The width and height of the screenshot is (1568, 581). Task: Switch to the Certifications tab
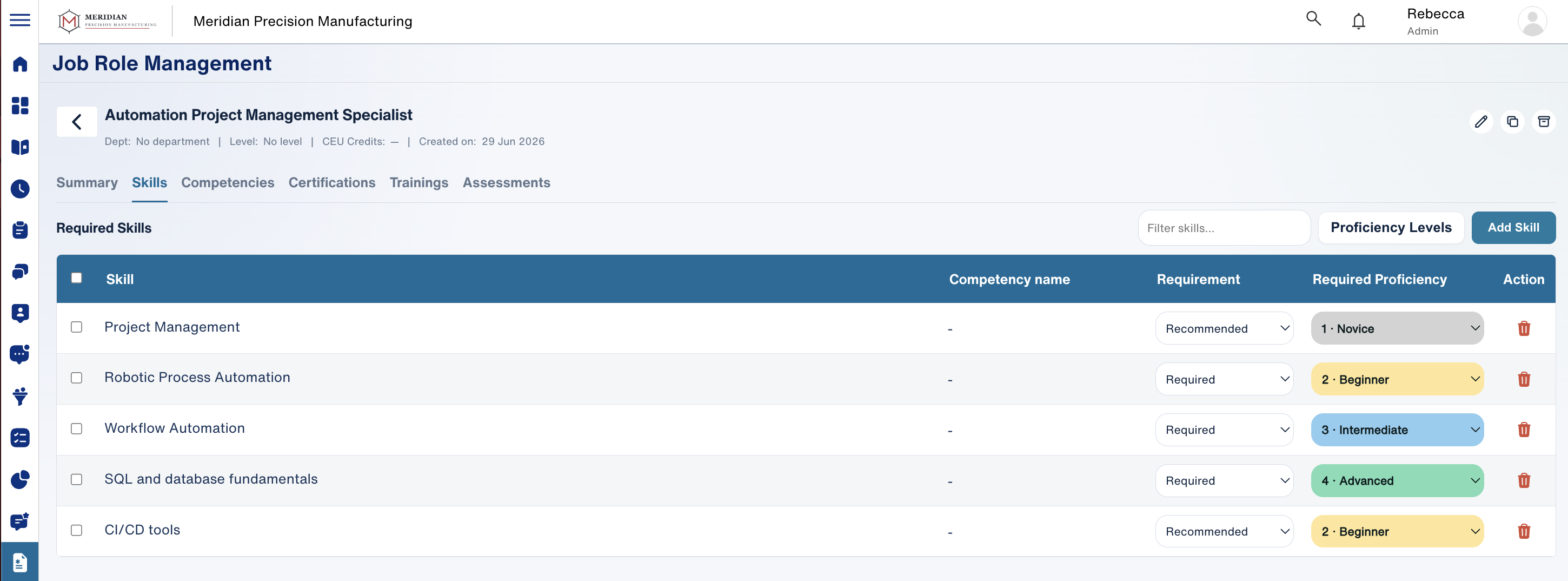(332, 183)
